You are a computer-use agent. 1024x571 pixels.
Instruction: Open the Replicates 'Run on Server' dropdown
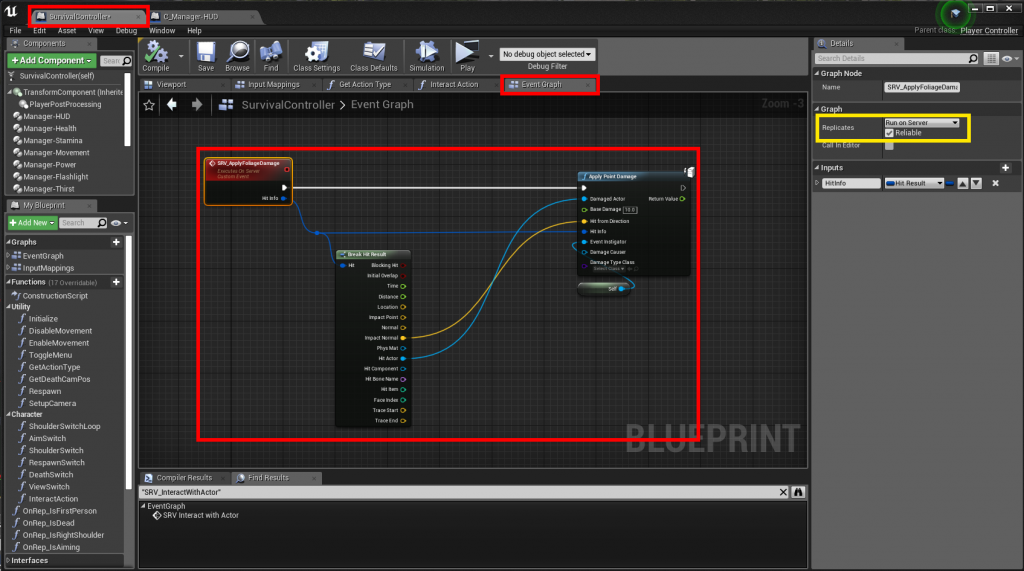click(x=921, y=123)
